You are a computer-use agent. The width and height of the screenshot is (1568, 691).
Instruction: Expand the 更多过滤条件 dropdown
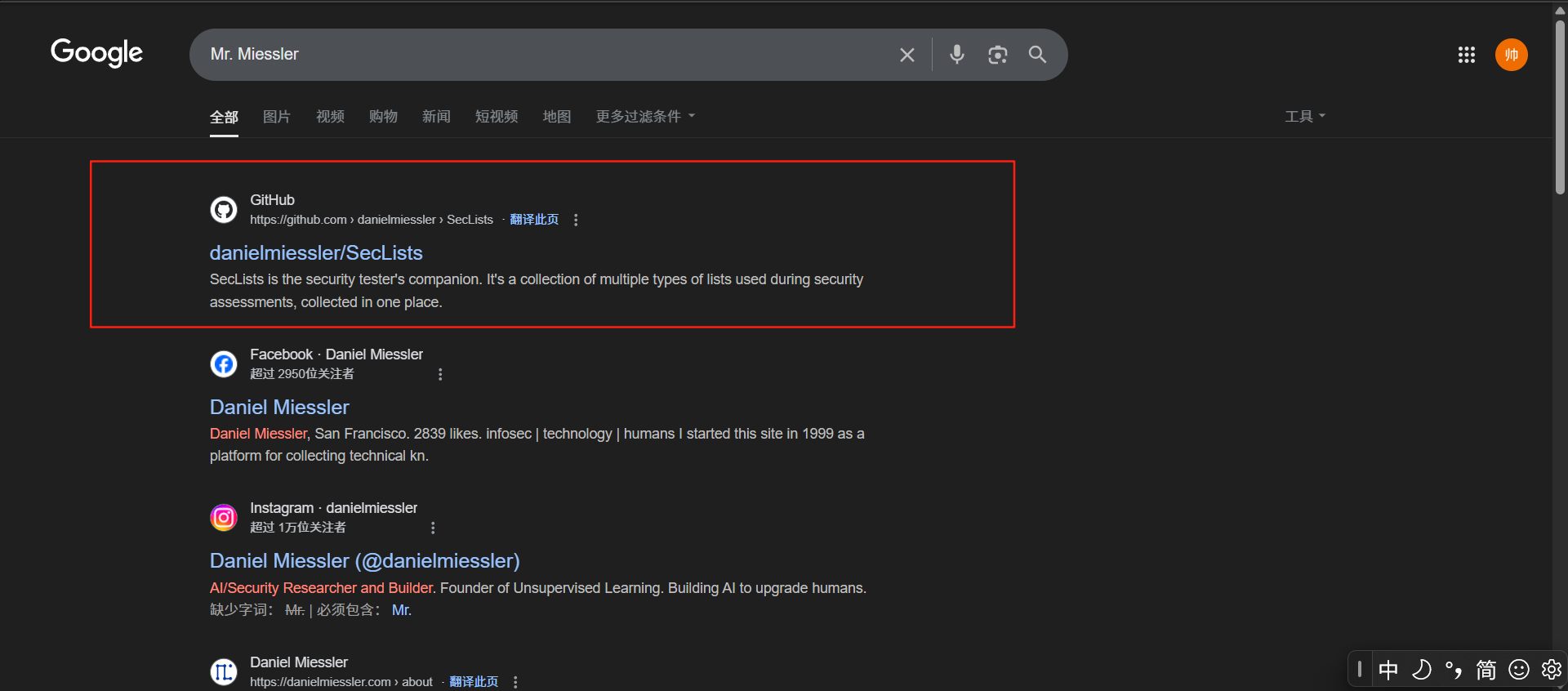tap(645, 117)
